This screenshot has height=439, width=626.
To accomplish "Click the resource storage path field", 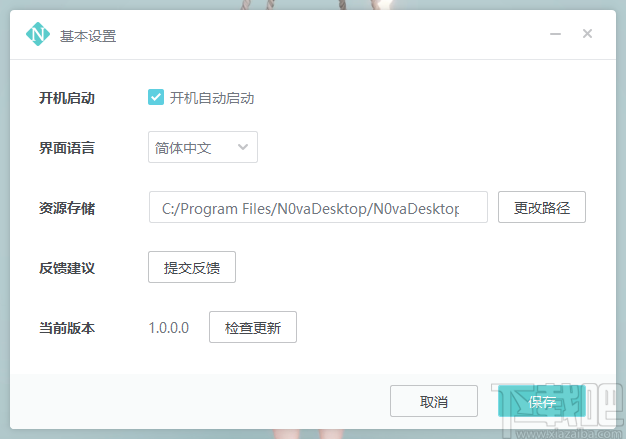I will click(318, 207).
